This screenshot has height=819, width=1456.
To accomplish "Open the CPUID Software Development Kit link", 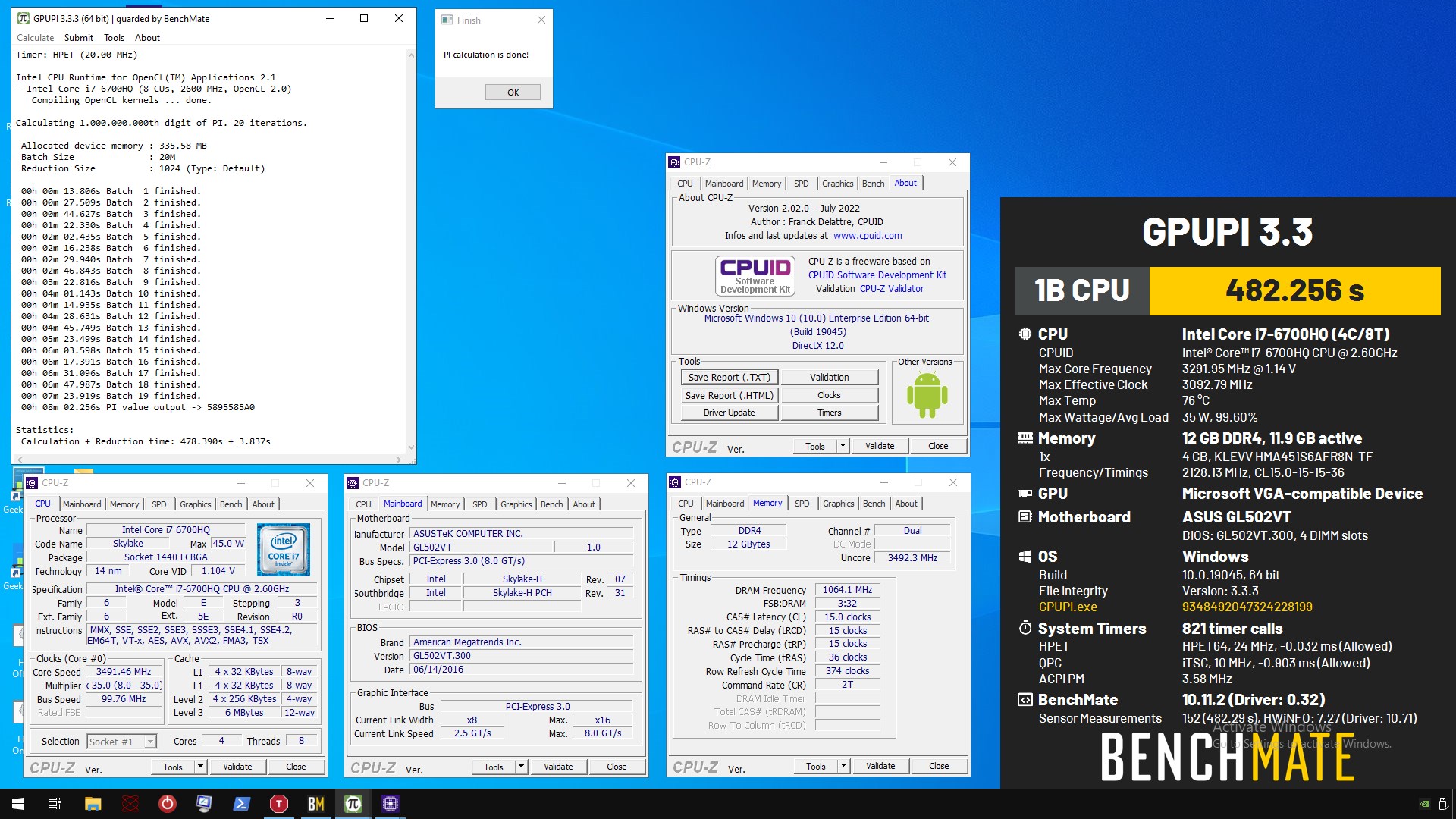I will tap(877, 275).
